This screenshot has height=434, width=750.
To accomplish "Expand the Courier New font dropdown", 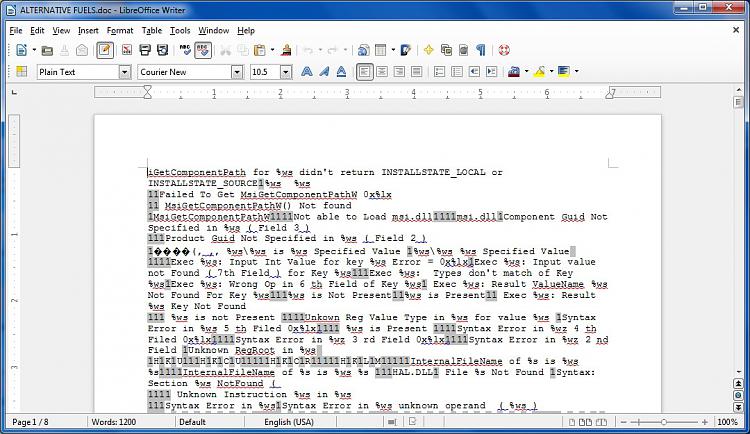I will (x=237, y=72).
